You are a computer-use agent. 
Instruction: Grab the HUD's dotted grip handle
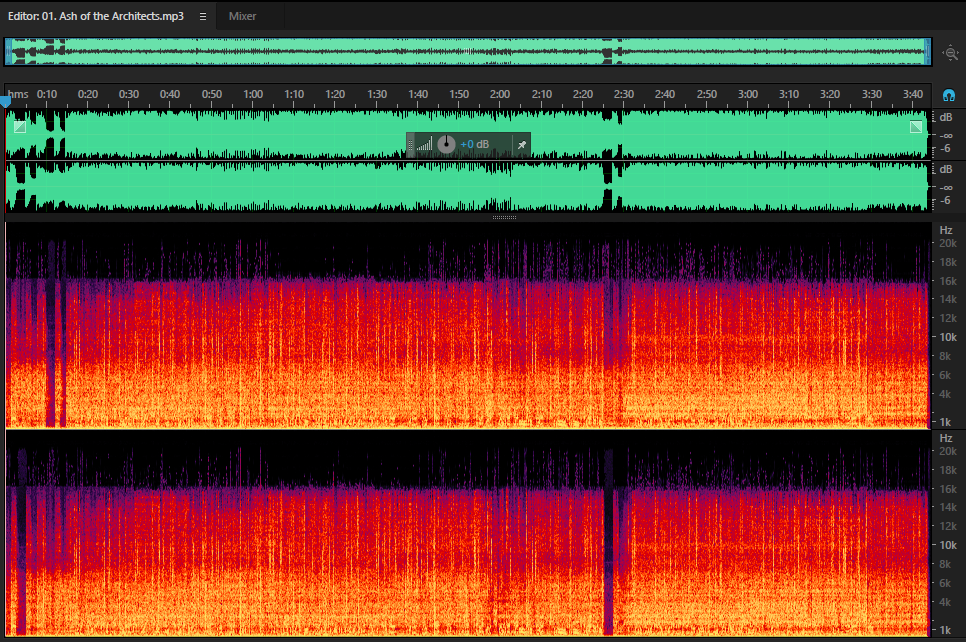click(410, 145)
